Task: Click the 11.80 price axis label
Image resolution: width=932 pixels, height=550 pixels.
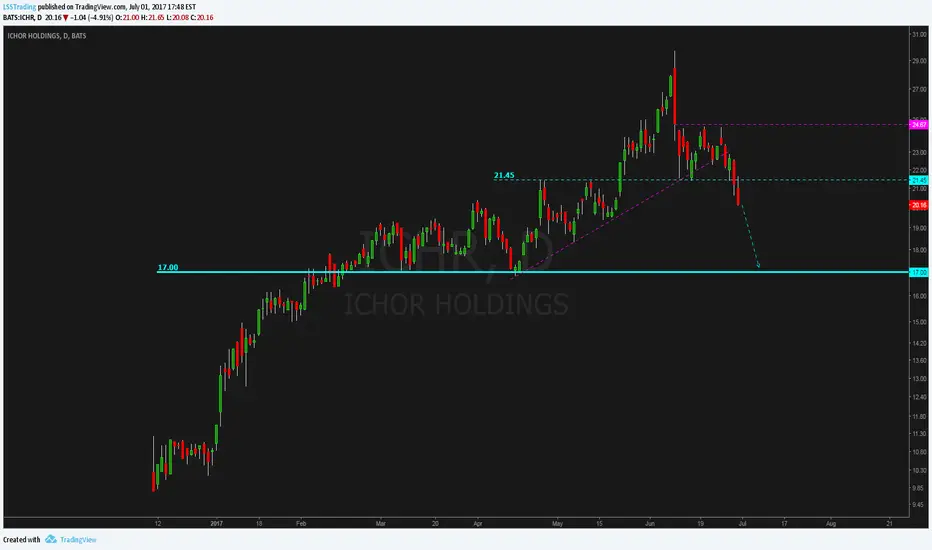Action: pyautogui.click(x=919, y=417)
